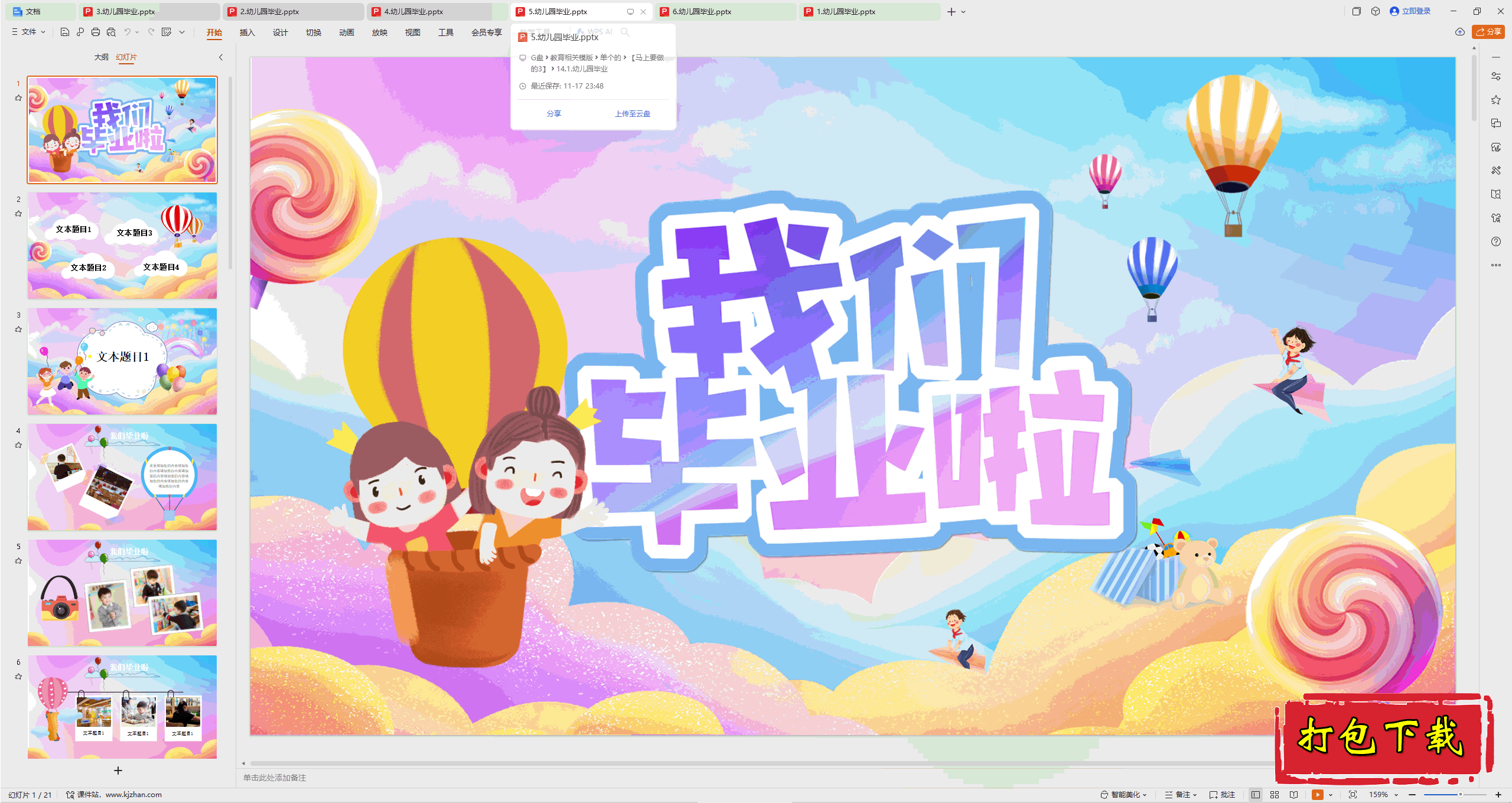Click the cloud upload icon beside Share button

(x=1459, y=32)
